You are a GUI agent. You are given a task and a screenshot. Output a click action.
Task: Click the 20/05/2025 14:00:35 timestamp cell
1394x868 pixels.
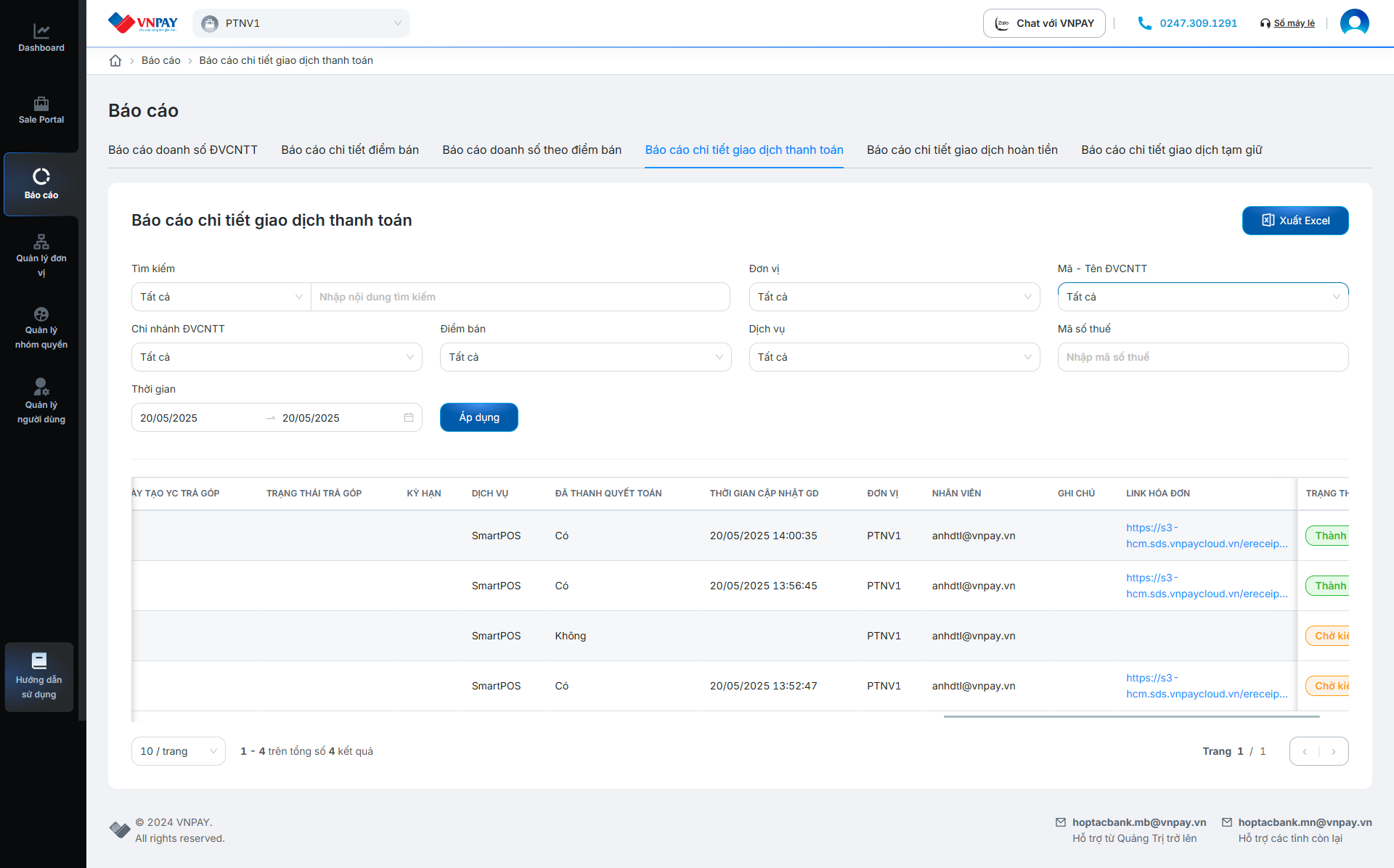(764, 536)
